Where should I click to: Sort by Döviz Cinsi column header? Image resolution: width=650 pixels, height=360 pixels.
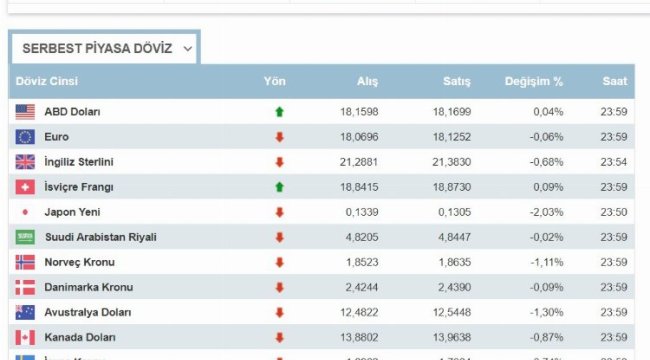click(47, 81)
